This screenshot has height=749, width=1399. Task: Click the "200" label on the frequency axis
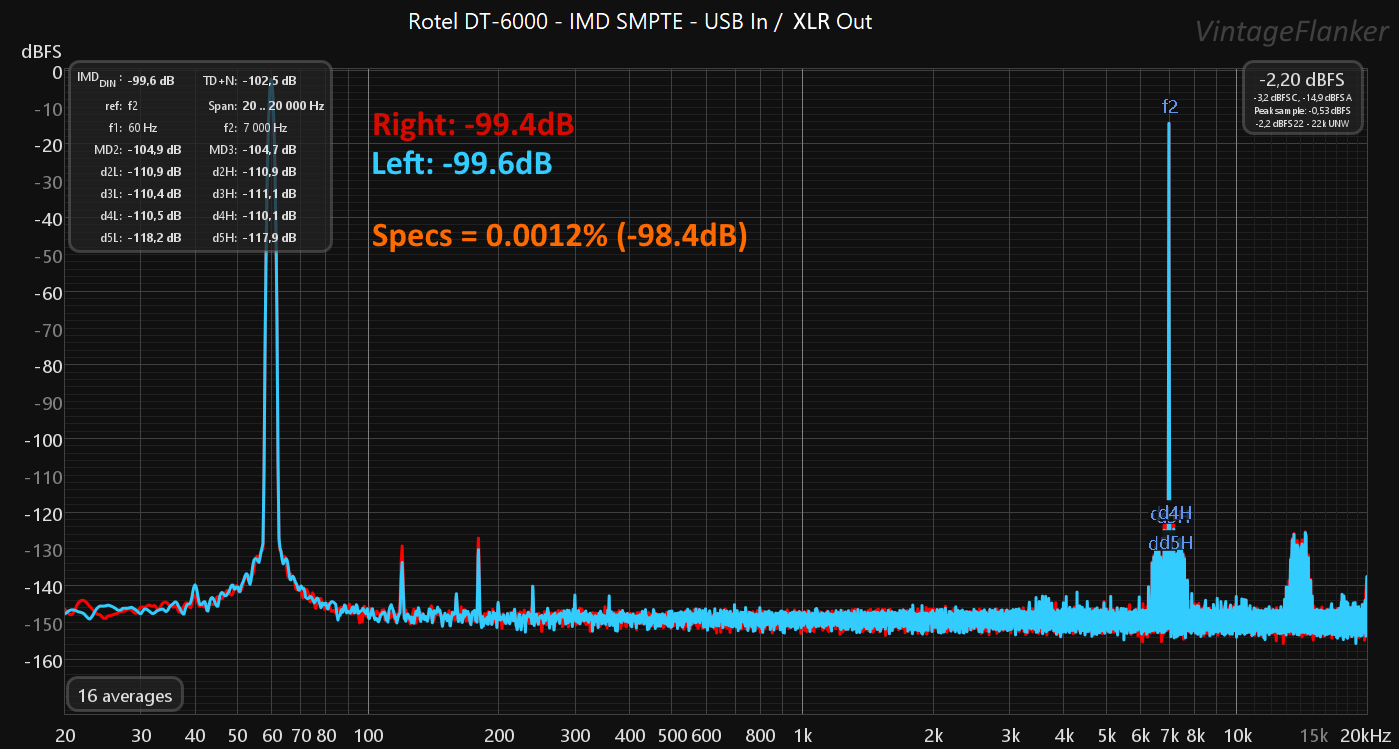[x=499, y=736]
